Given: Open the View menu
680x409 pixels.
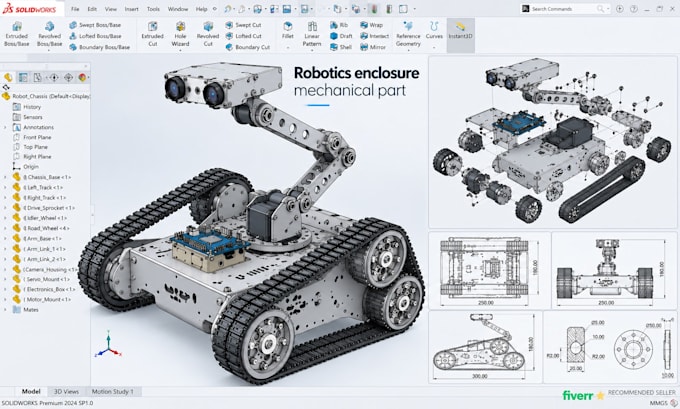Looking at the screenshot, I should pos(111,9).
